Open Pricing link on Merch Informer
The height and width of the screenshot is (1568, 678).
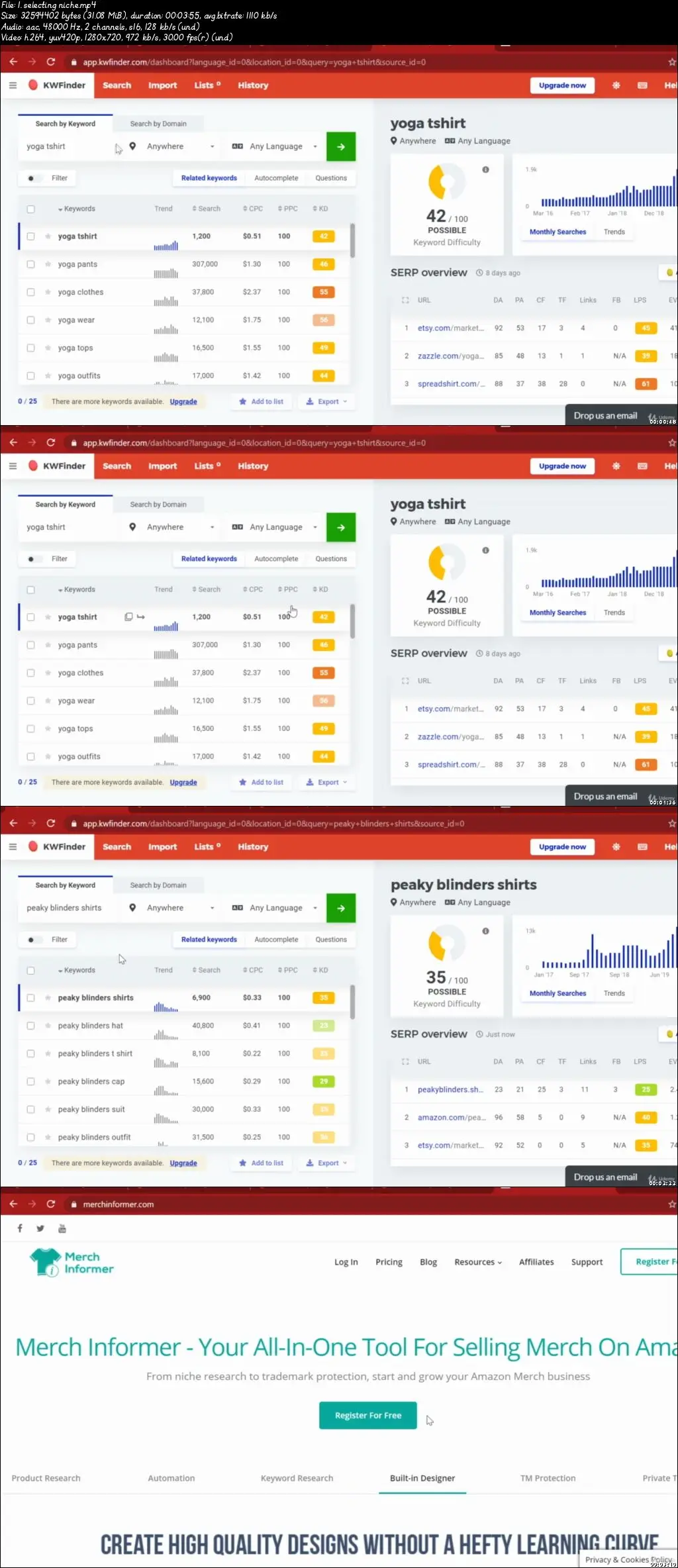tap(389, 1261)
